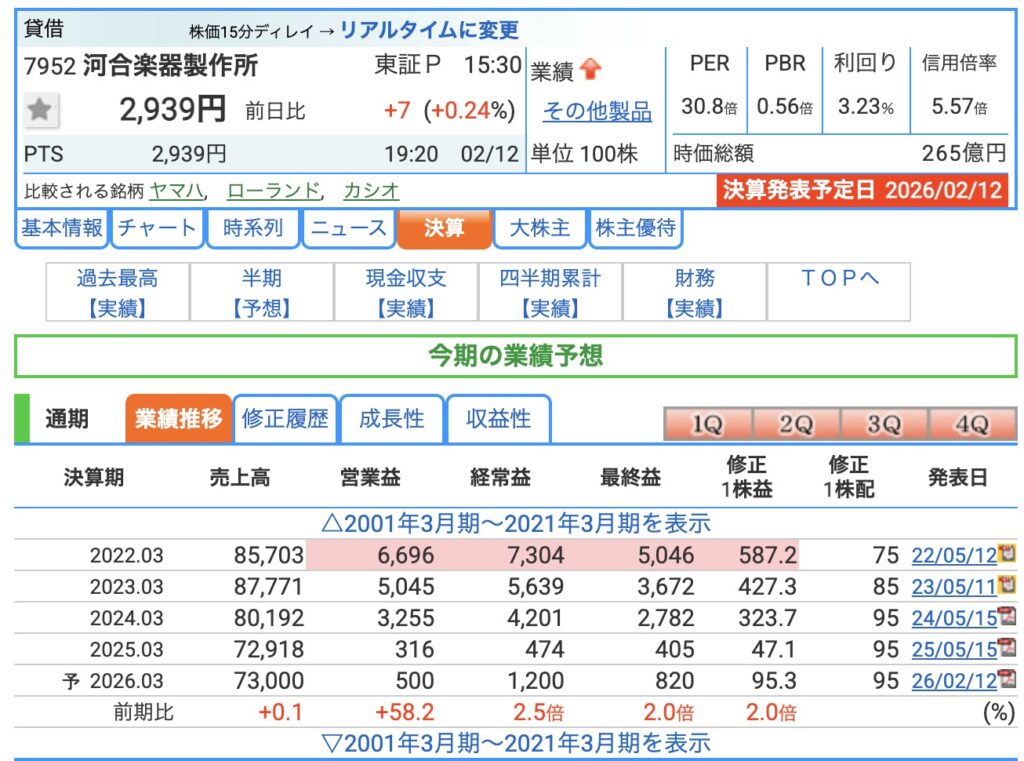Open the PDF icon beside 26/02/12
The width and height of the screenshot is (1024, 761).
1007,680
